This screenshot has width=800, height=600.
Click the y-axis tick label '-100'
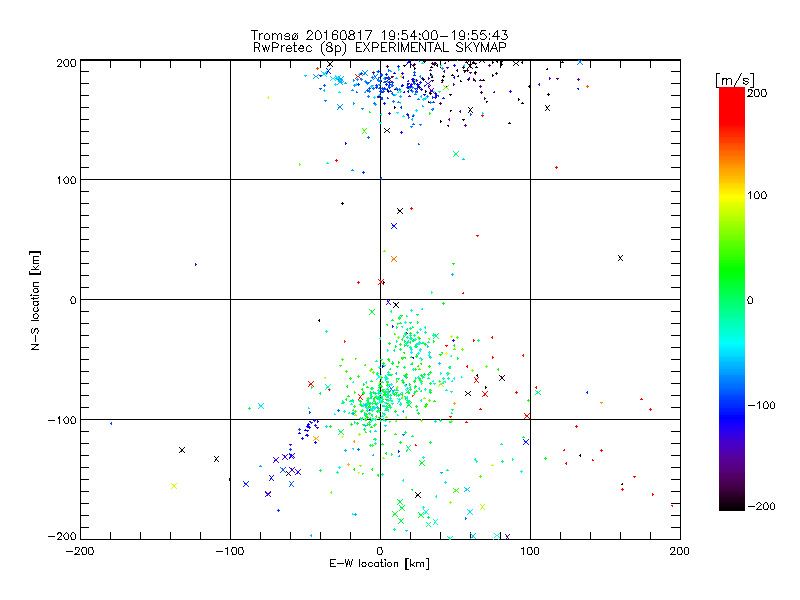[62, 420]
